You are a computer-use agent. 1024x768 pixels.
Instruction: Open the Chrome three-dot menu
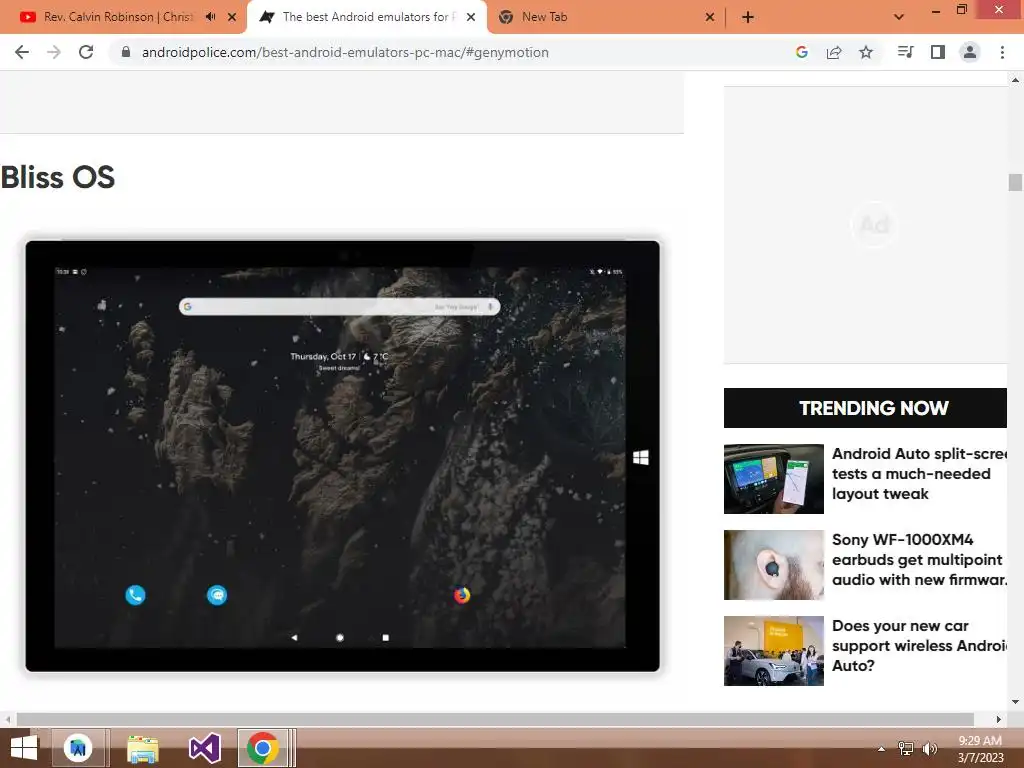(x=1002, y=52)
